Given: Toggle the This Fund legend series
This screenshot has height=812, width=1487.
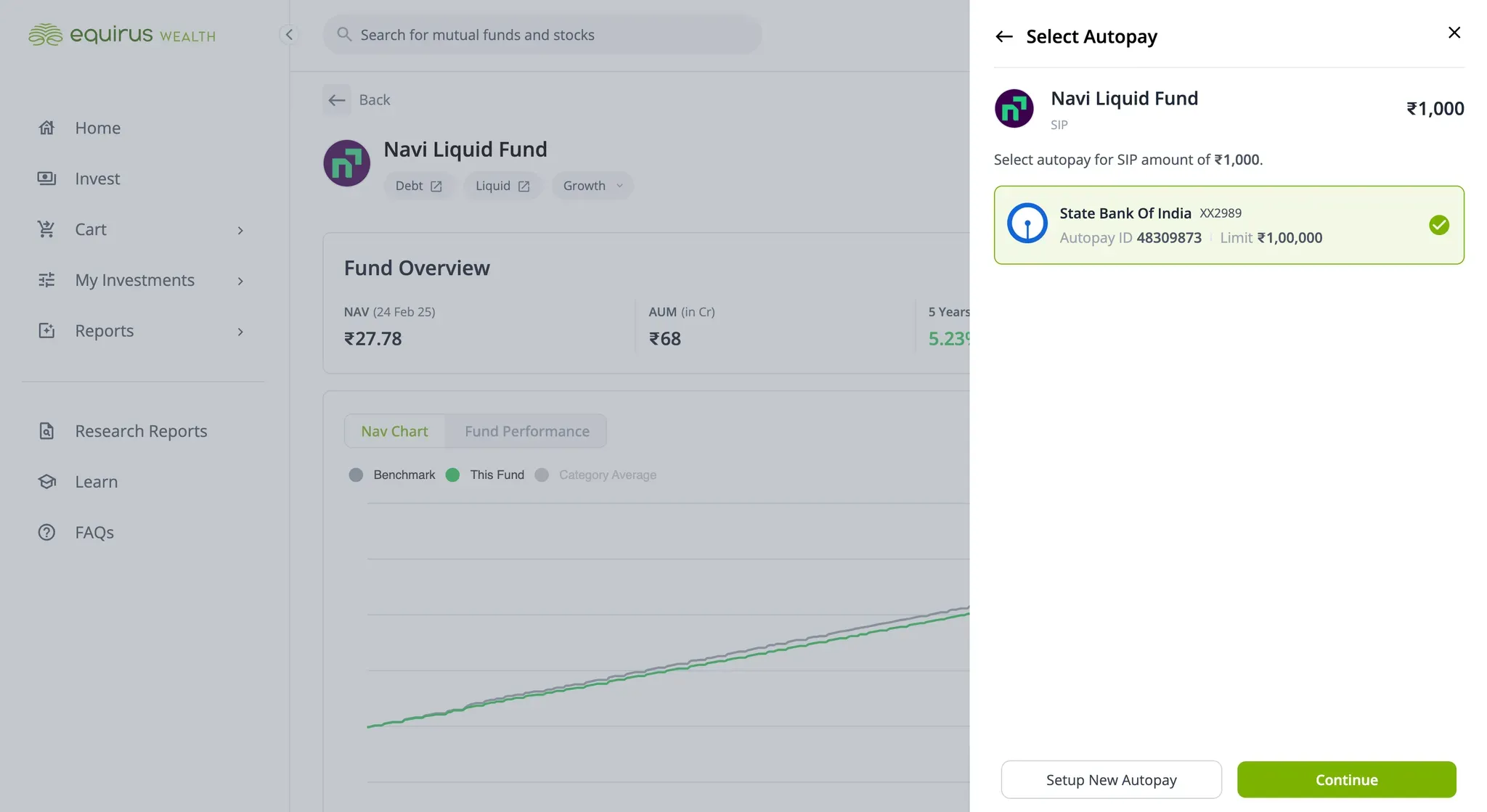Looking at the screenshot, I should (485, 475).
